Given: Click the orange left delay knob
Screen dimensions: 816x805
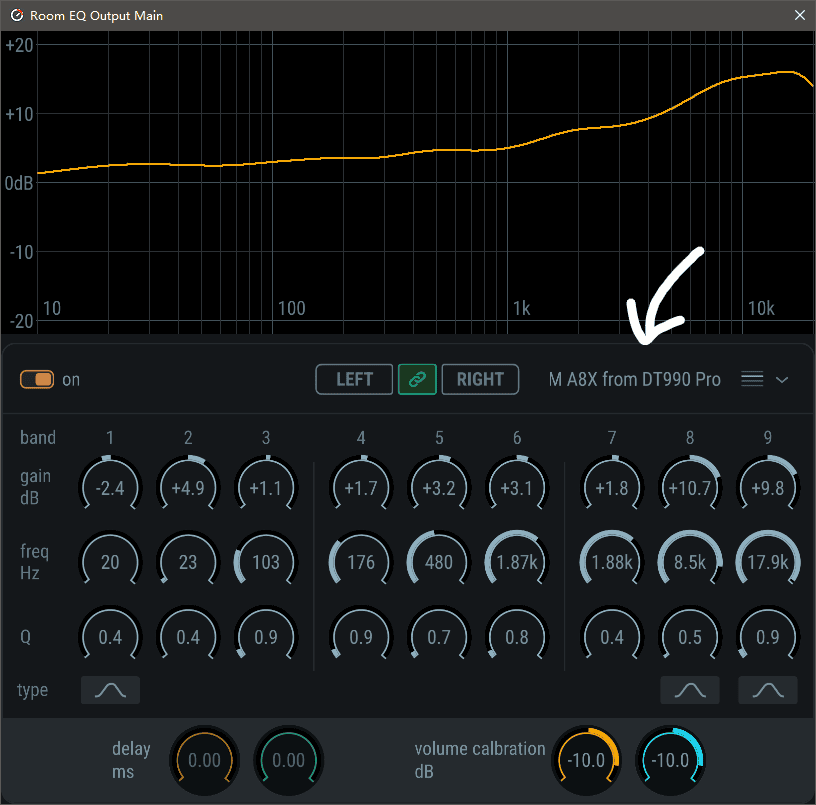Looking at the screenshot, I should click(x=204, y=760).
